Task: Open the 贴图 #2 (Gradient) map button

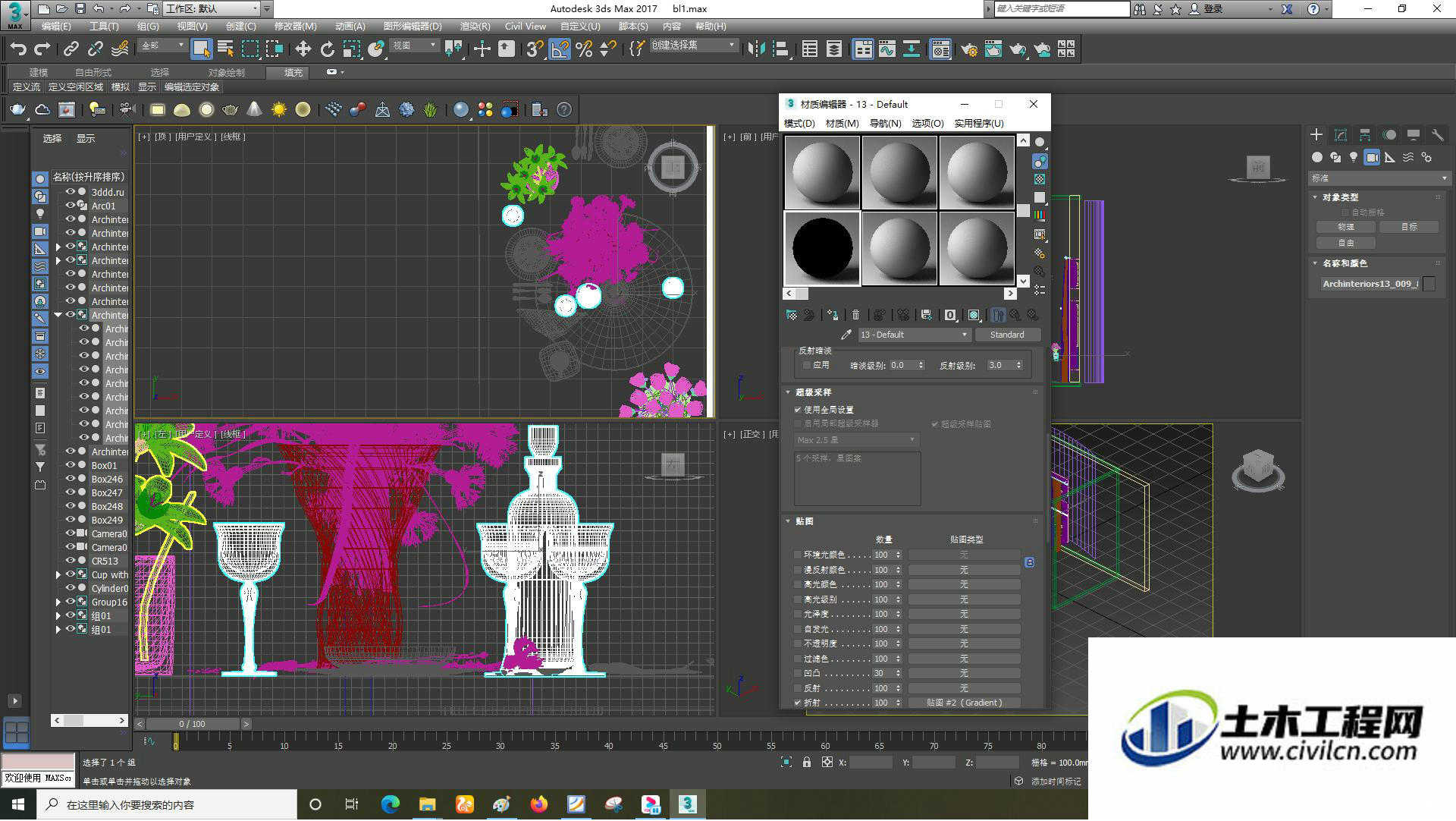Action: coord(964,703)
